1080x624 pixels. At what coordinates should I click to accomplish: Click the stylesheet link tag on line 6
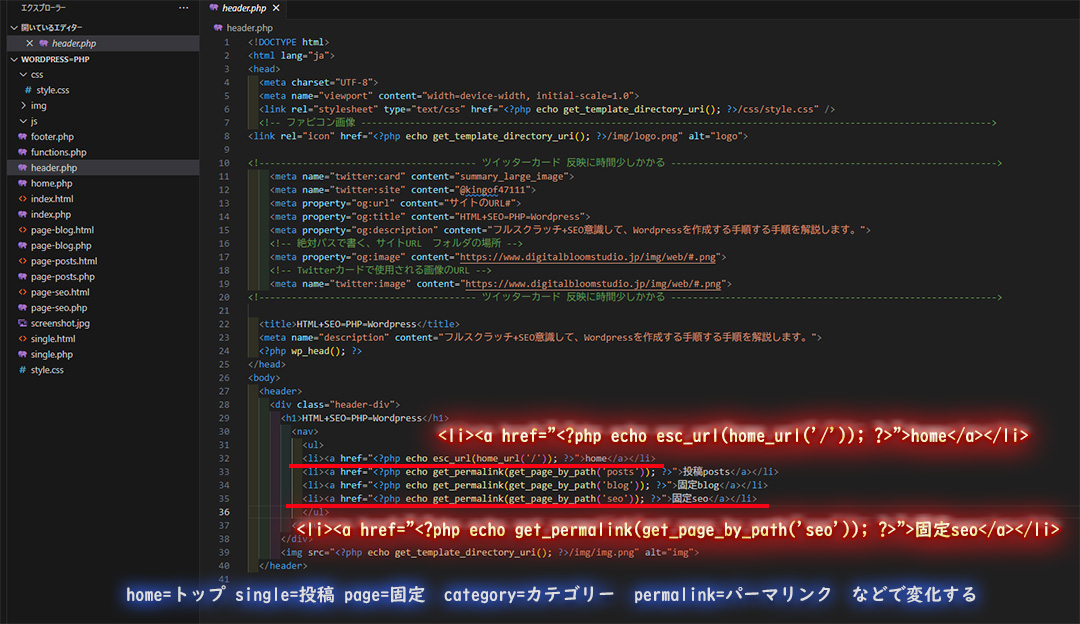pos(547,110)
